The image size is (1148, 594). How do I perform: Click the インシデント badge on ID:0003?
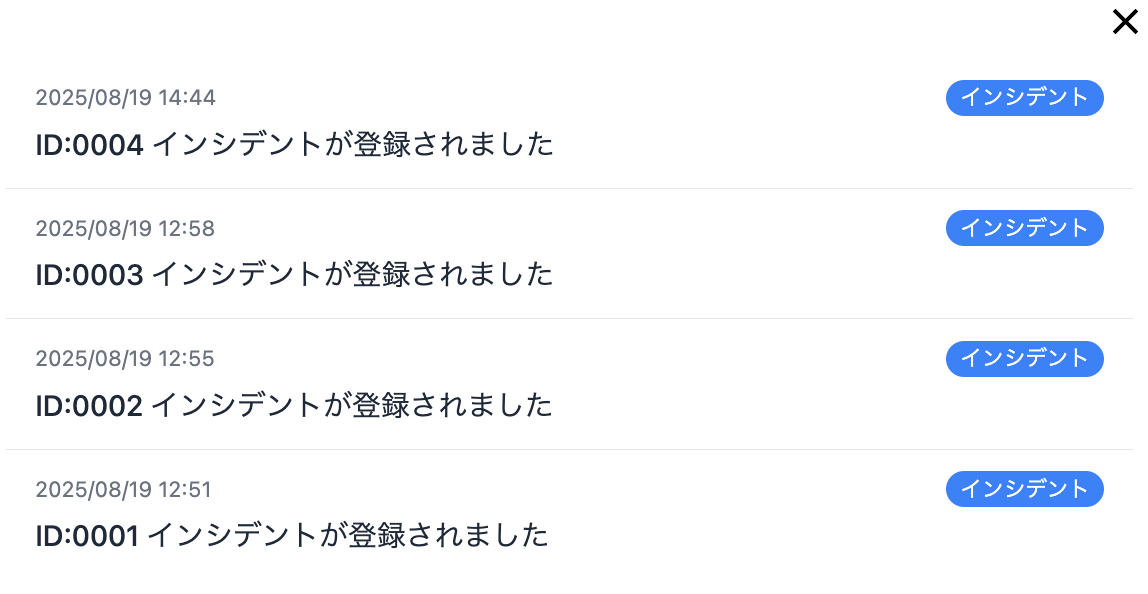(1024, 228)
